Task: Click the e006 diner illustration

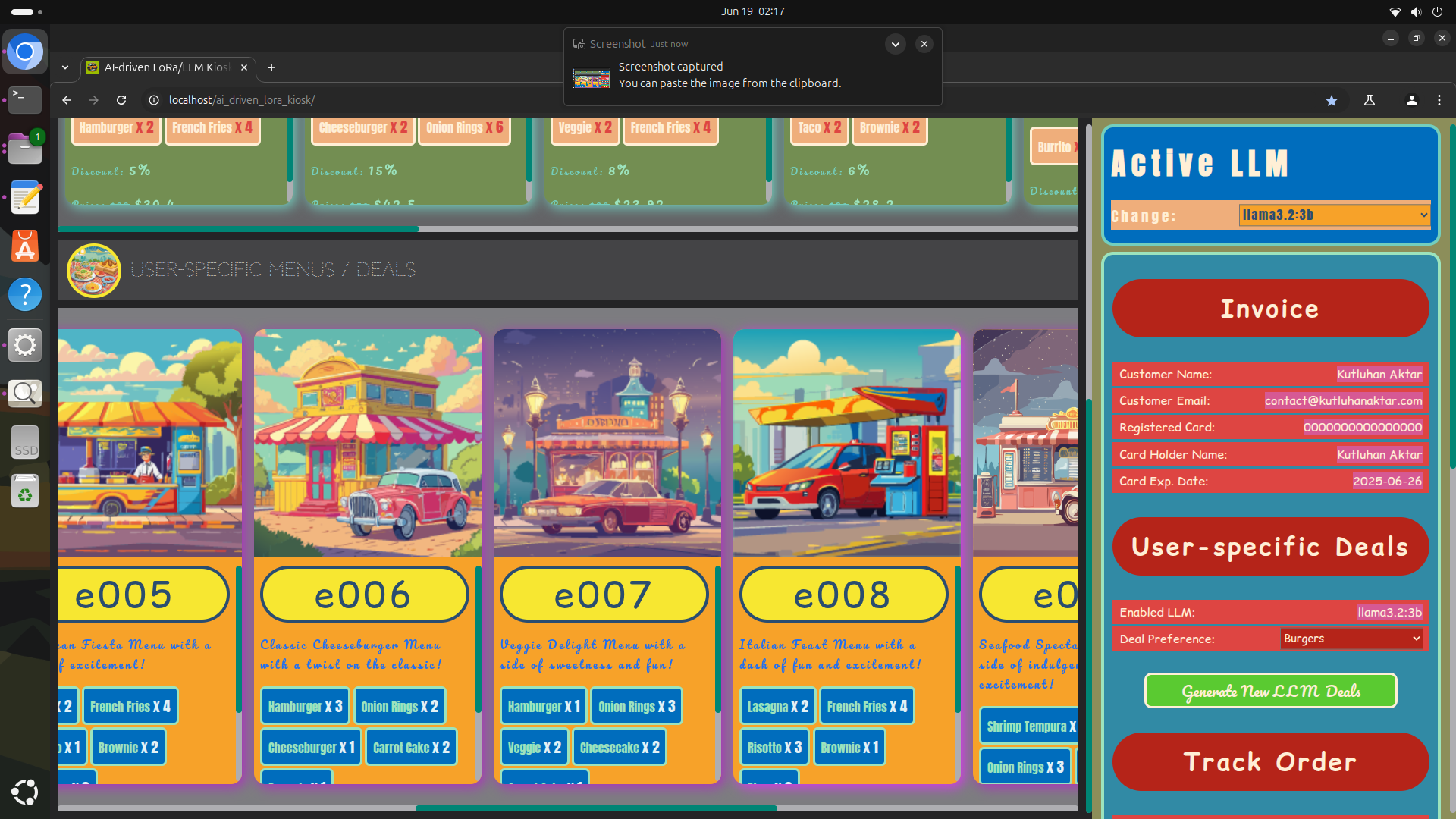Action: (368, 443)
